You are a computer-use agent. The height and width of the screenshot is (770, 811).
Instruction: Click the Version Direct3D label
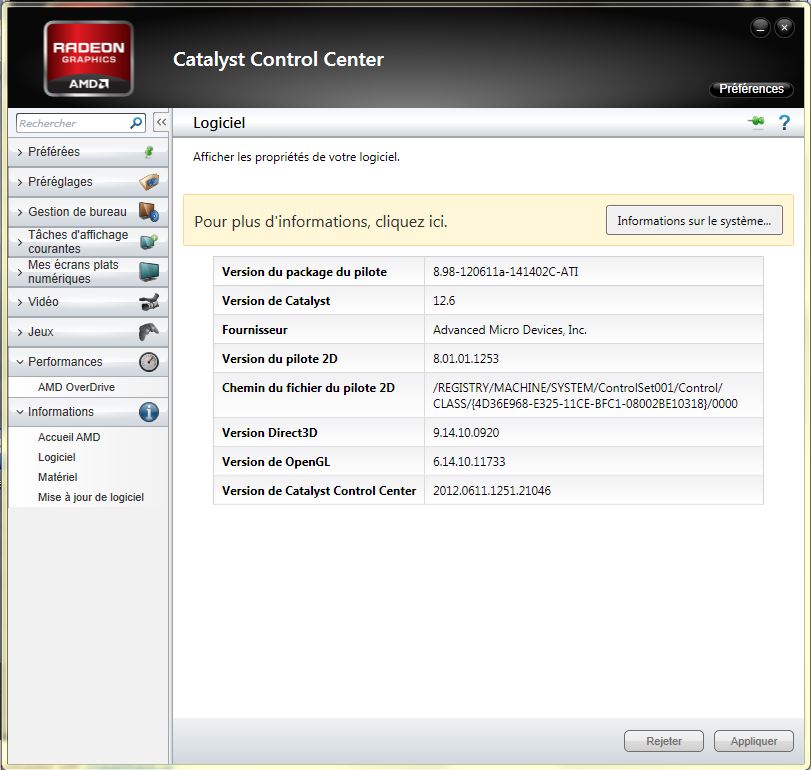tap(270, 433)
